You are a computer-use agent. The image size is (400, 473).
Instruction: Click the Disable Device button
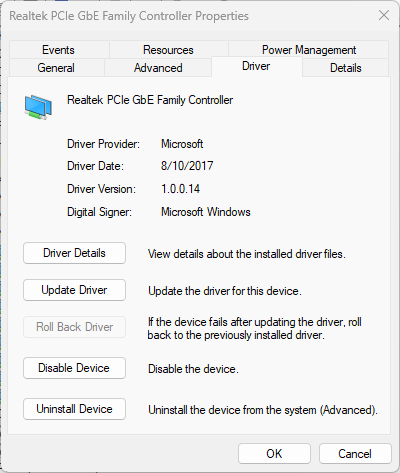74,368
